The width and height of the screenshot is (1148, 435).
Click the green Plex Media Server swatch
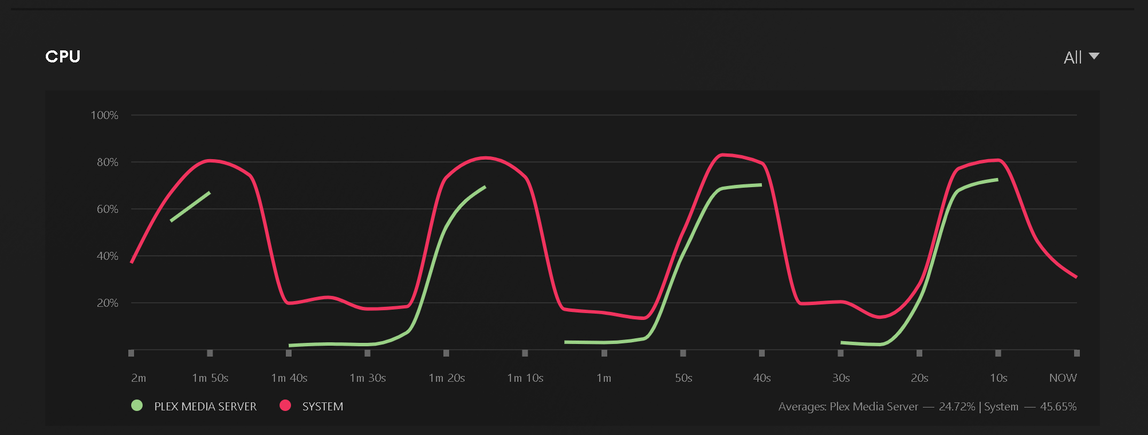(136, 406)
